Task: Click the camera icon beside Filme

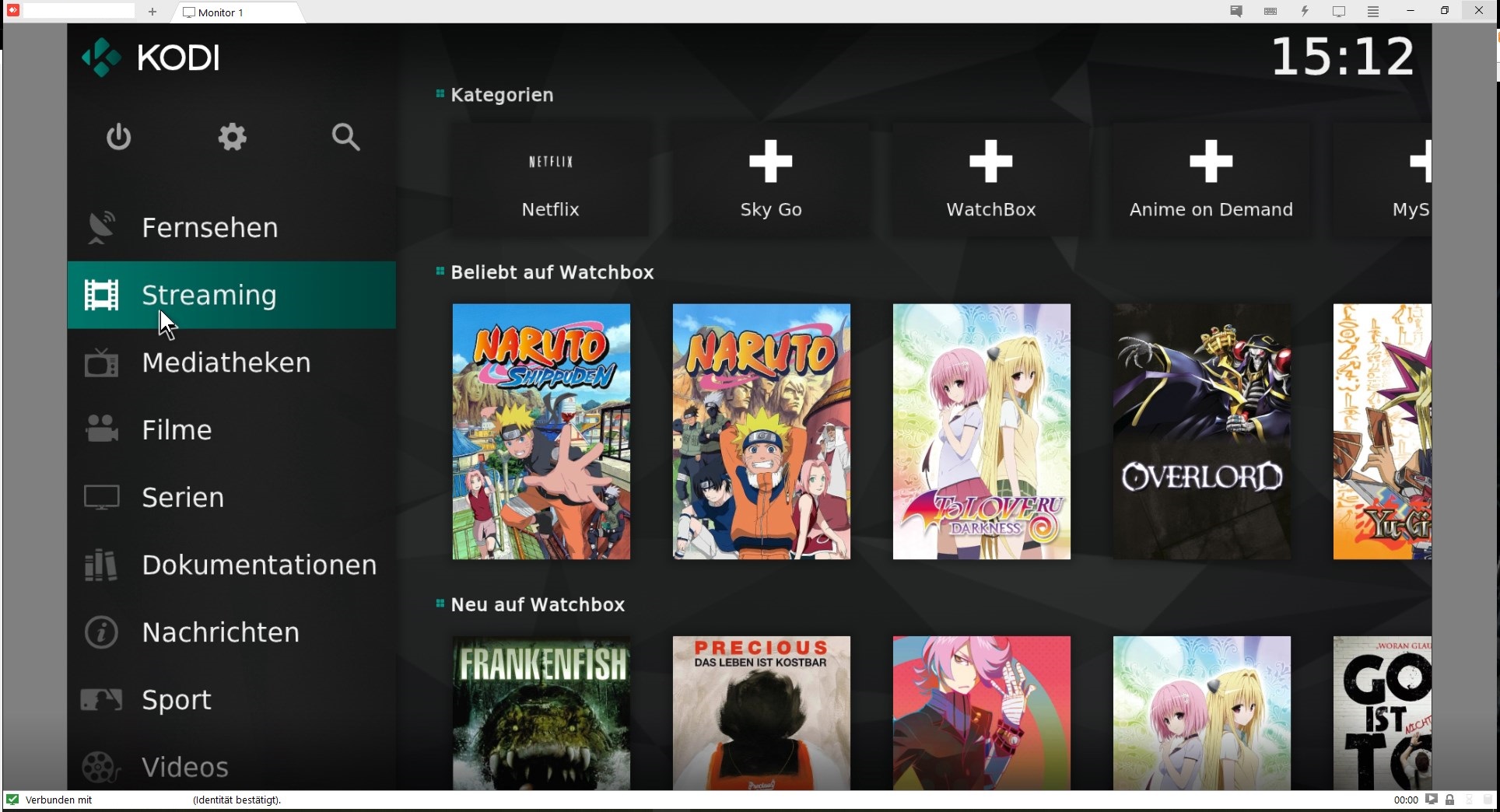Action: click(101, 429)
